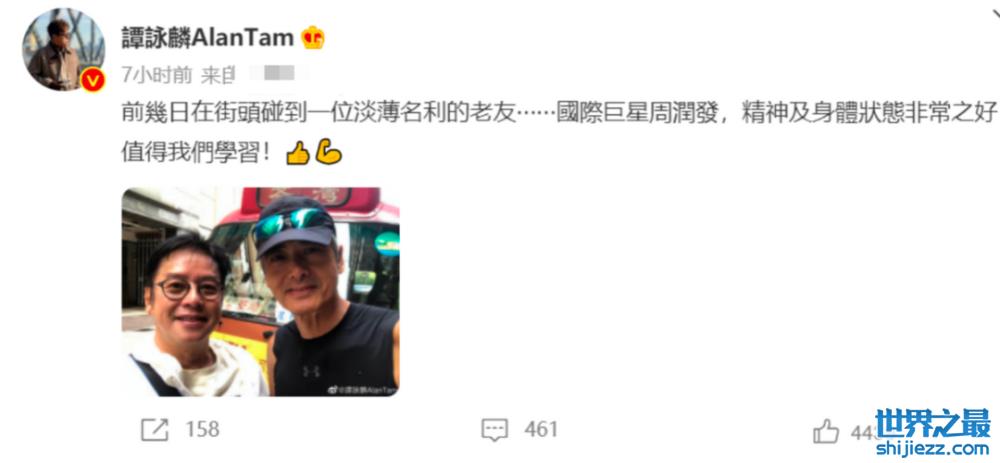This screenshot has height=463, width=1000.
Task: Like the post with thumbs-up icon
Action: pyautogui.click(x=826, y=431)
